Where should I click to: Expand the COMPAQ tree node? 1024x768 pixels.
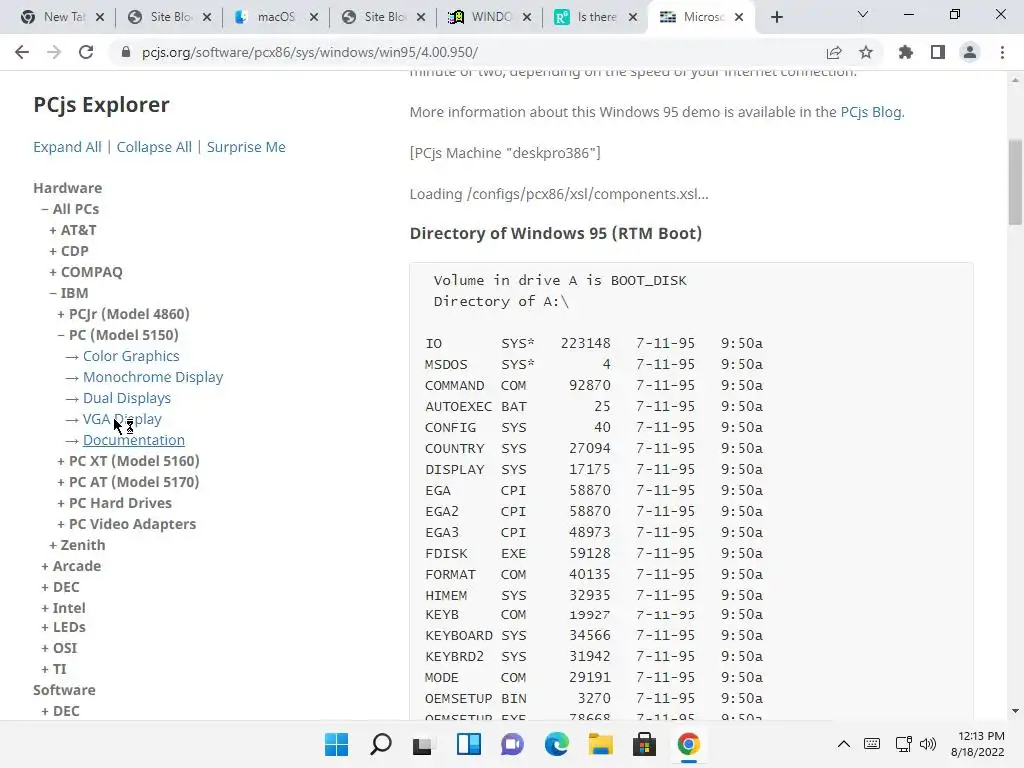coord(86,272)
